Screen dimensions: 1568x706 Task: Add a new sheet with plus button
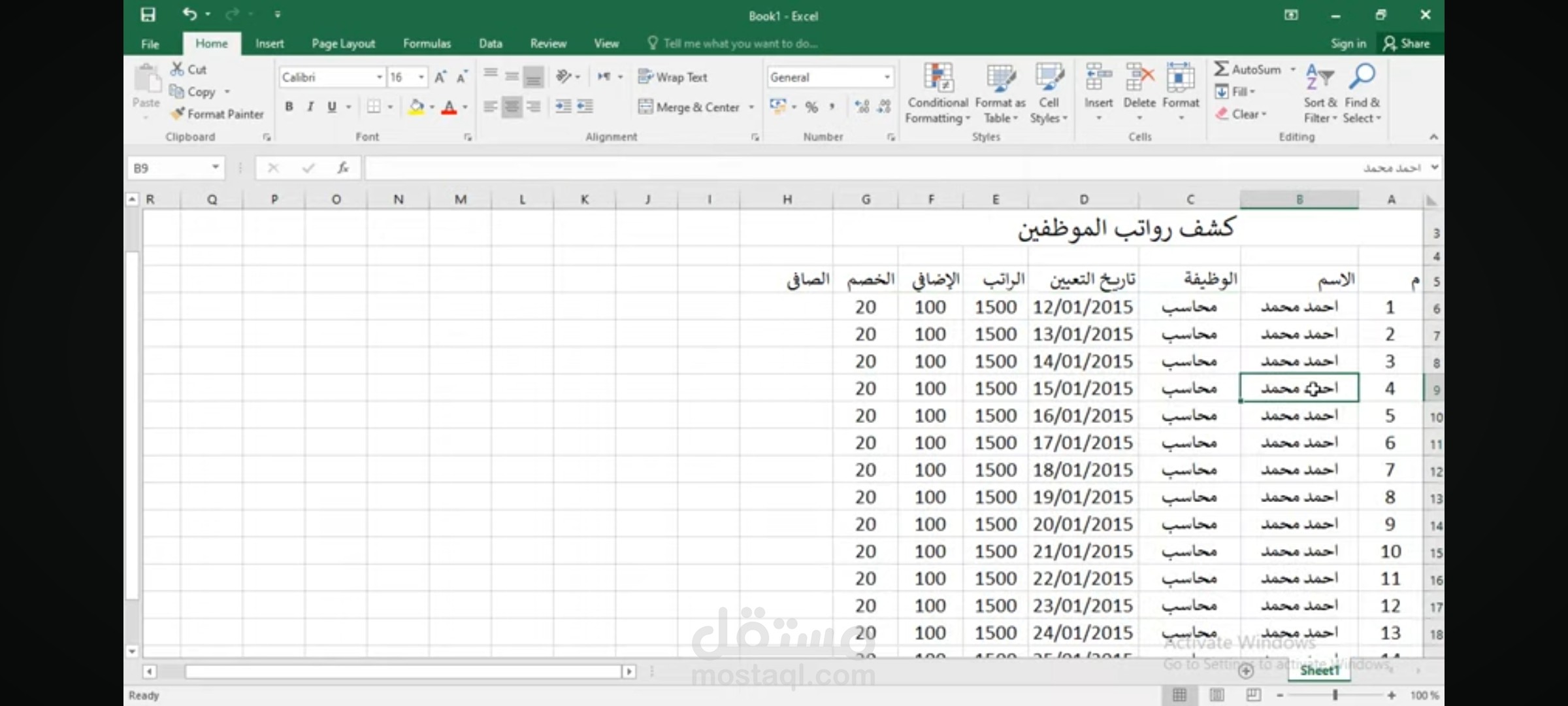pyautogui.click(x=1246, y=671)
